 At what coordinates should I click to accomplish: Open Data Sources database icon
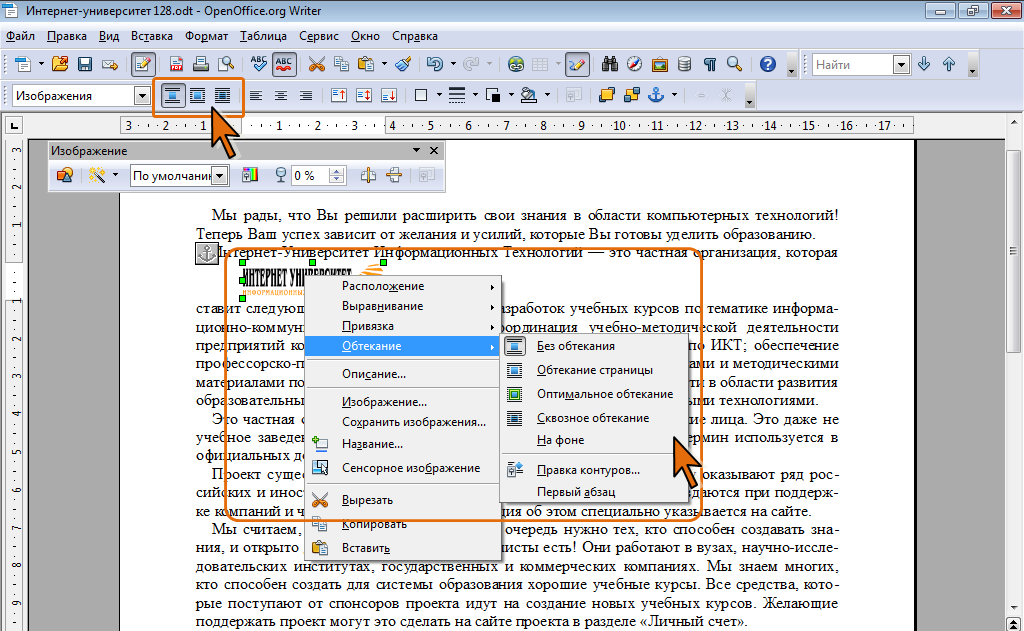coord(684,64)
